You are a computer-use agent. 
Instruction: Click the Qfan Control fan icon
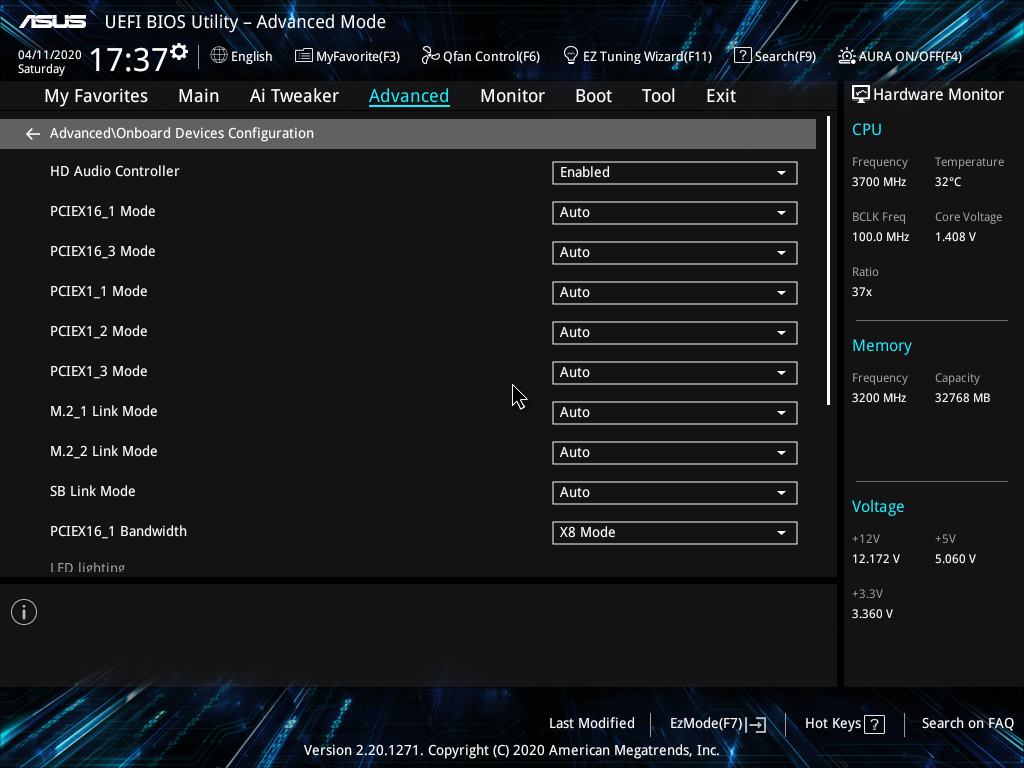click(x=430, y=56)
